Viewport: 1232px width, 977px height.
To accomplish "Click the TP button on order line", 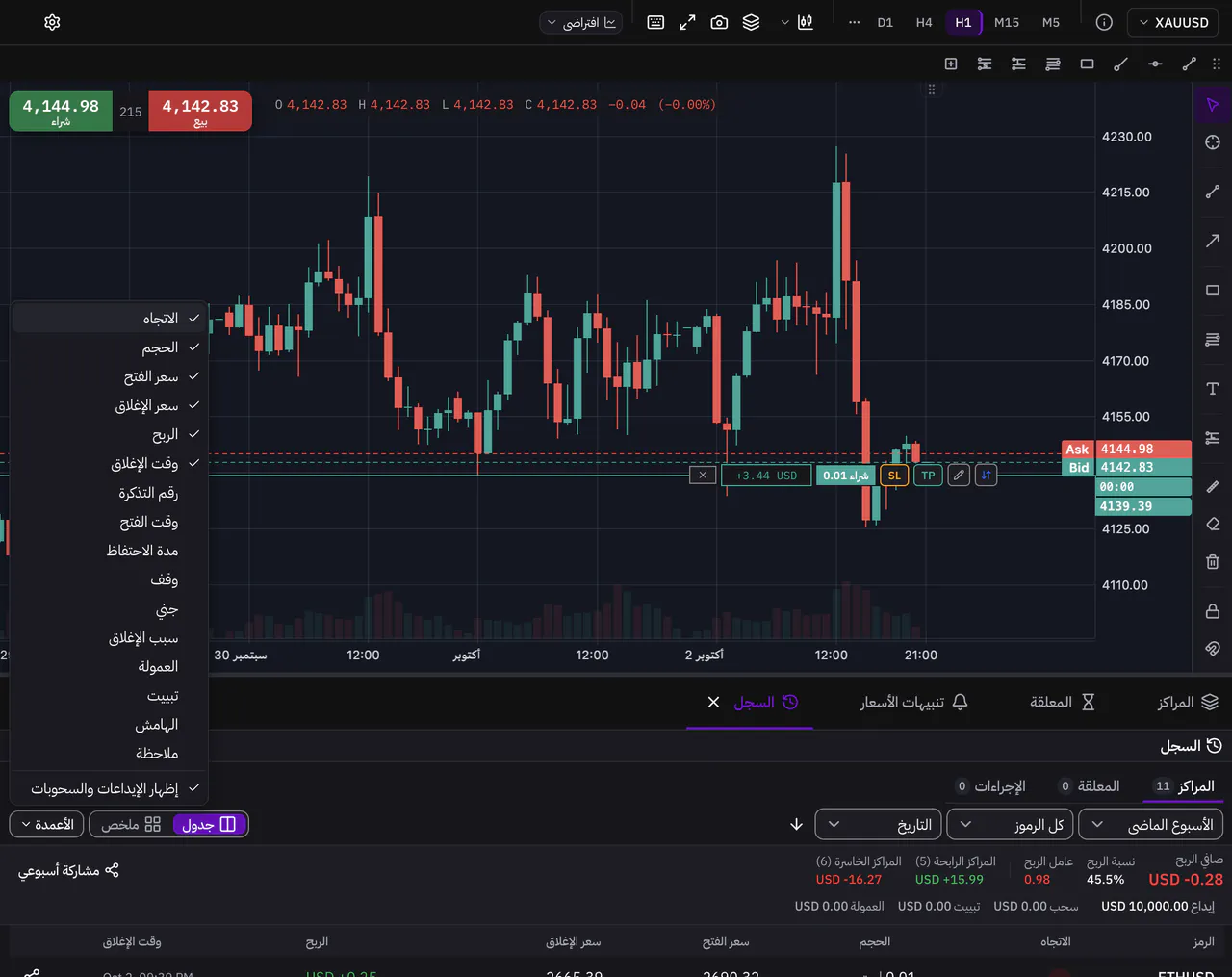I will (928, 476).
